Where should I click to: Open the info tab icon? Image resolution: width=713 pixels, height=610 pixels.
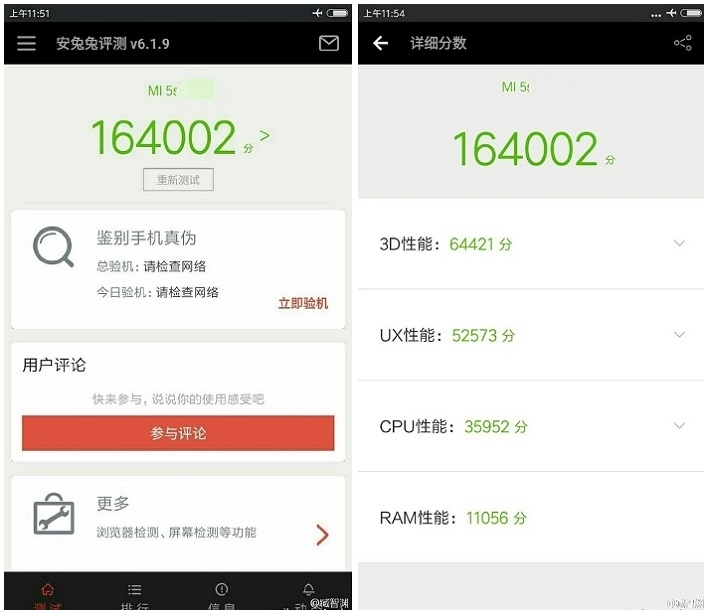(221, 590)
